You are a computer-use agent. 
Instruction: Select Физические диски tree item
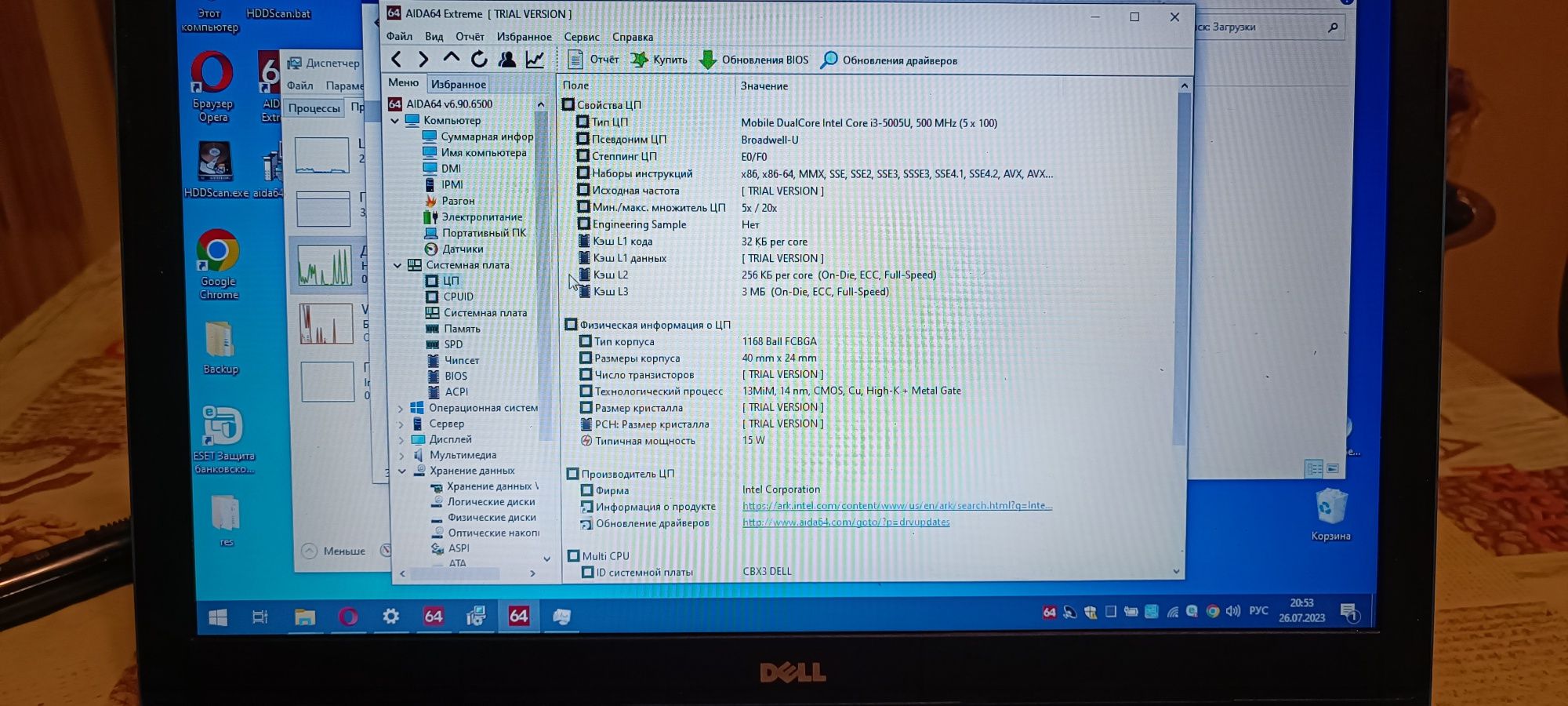(484, 518)
